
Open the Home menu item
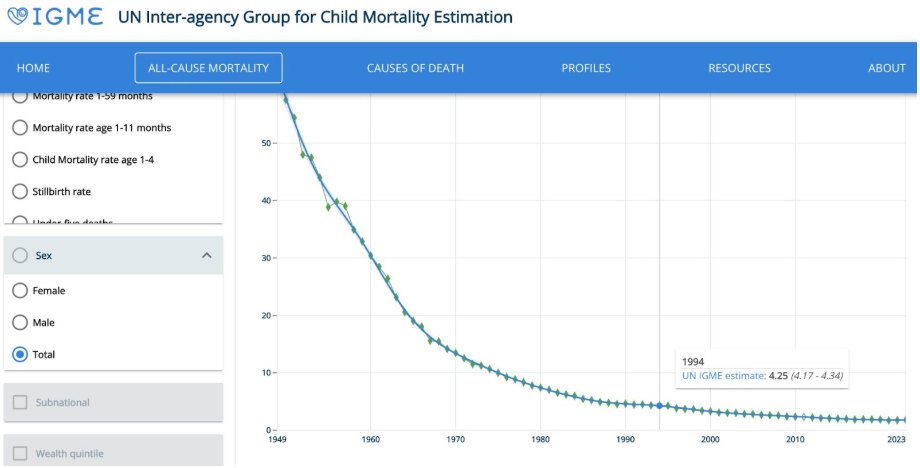33,68
